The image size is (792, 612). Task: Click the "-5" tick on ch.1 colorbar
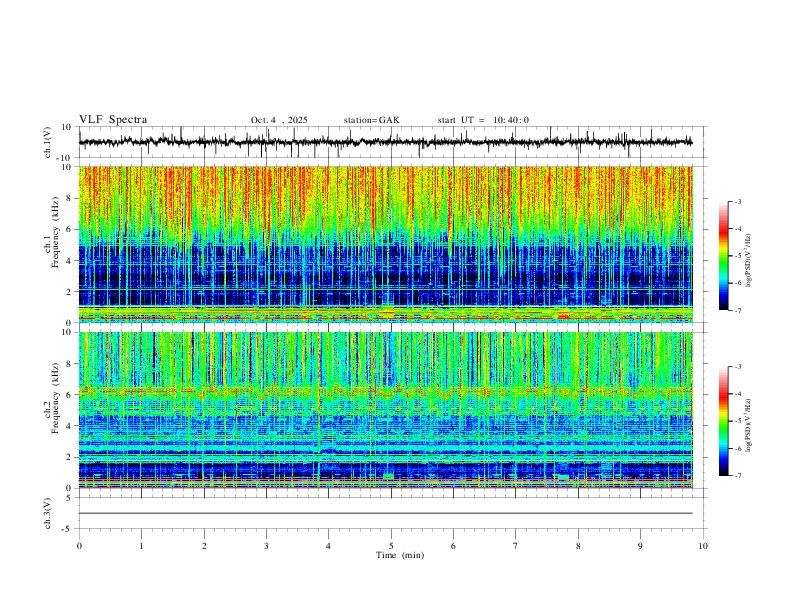coord(737,256)
